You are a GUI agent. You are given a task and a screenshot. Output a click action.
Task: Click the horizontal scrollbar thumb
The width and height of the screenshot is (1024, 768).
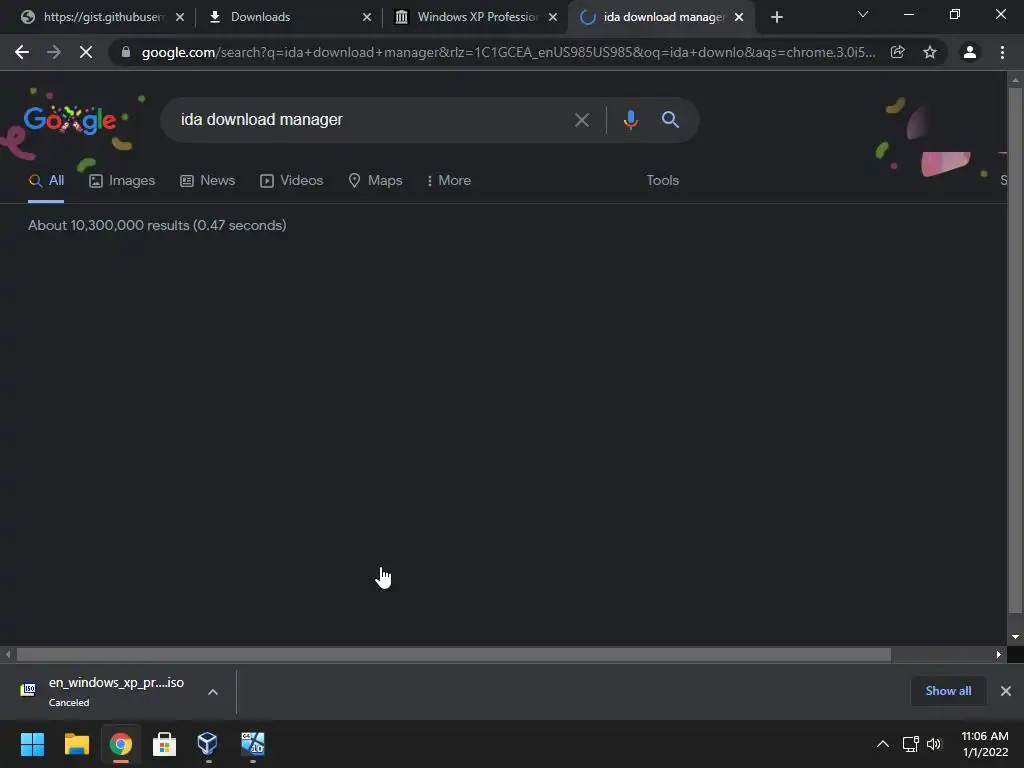point(454,654)
